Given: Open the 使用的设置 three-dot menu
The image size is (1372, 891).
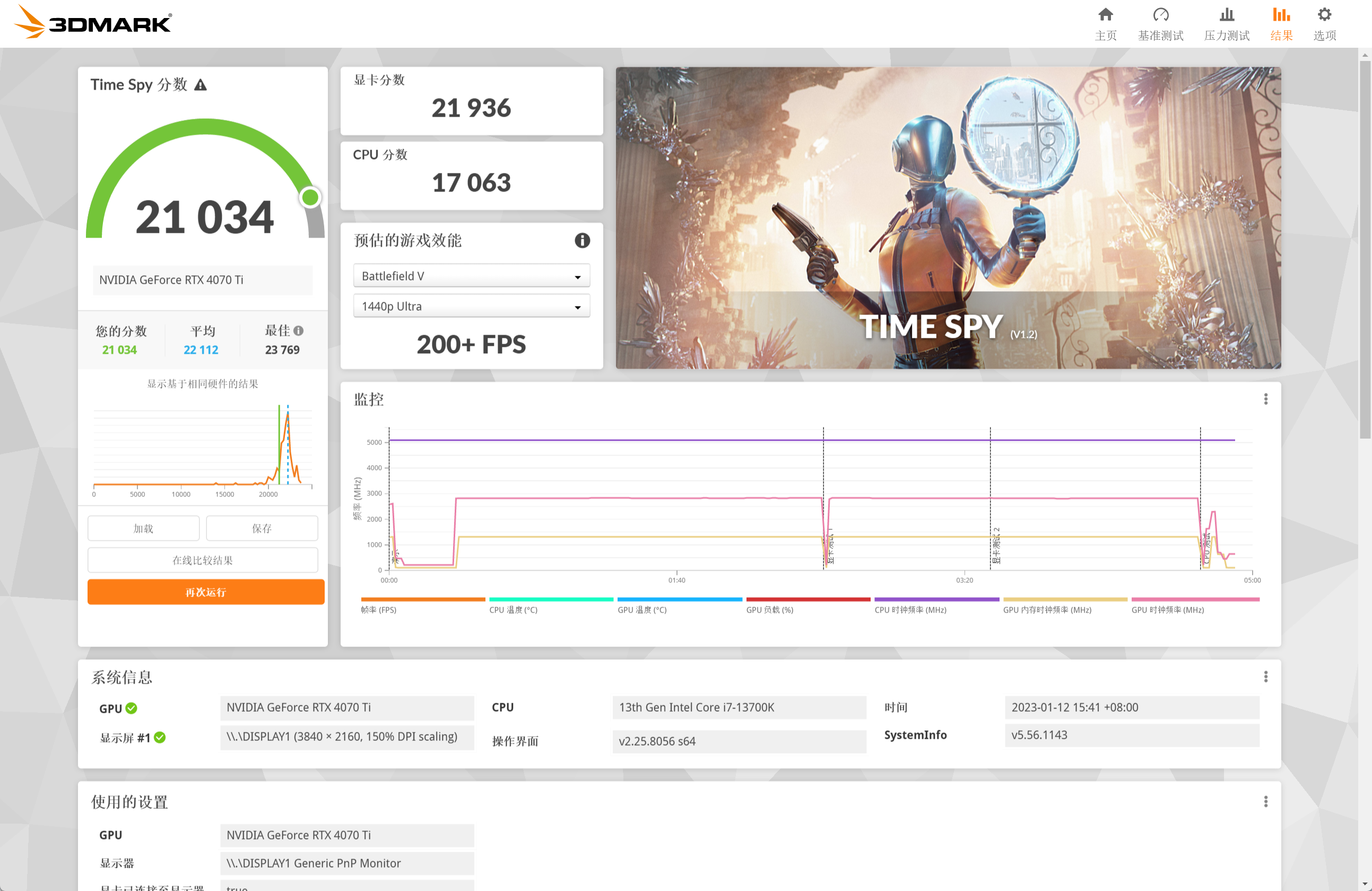Looking at the screenshot, I should [1265, 801].
